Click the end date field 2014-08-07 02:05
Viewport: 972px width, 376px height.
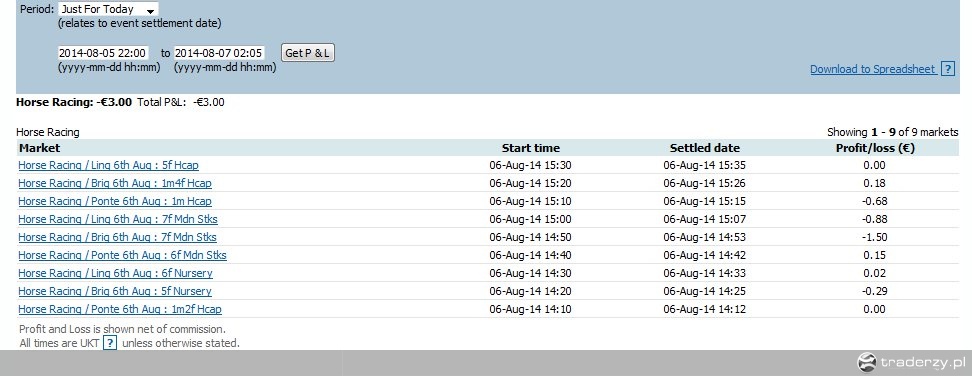[219, 53]
